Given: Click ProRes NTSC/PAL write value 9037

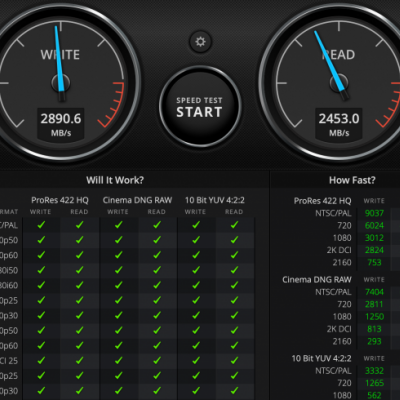Looking at the screenshot, I should click(374, 213).
